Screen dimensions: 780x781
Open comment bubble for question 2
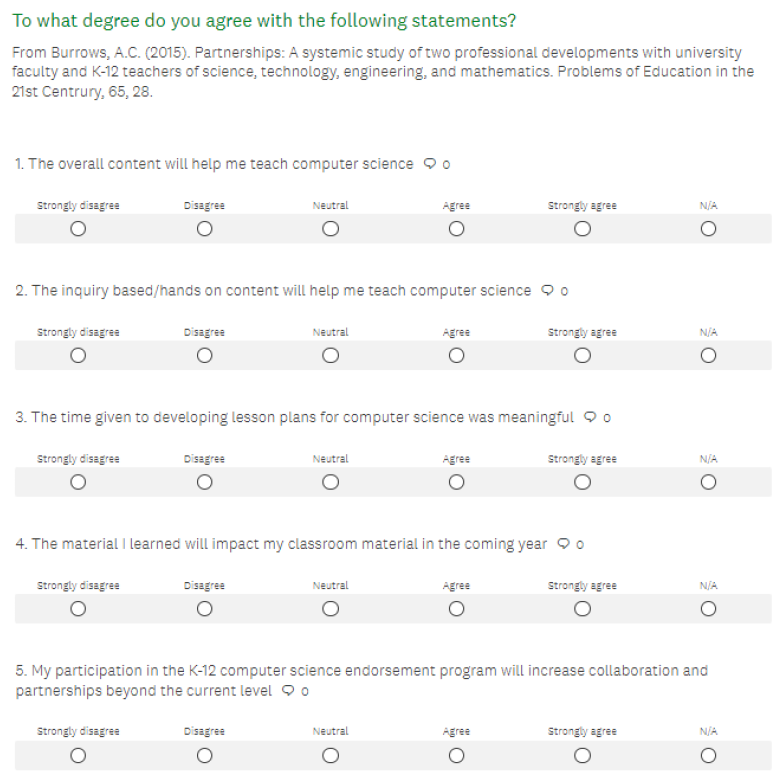pyautogui.click(x=548, y=291)
